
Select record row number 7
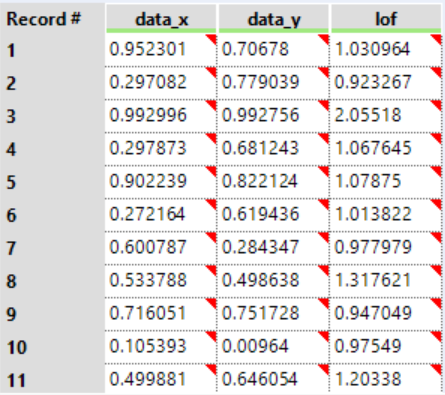click(x=53, y=248)
